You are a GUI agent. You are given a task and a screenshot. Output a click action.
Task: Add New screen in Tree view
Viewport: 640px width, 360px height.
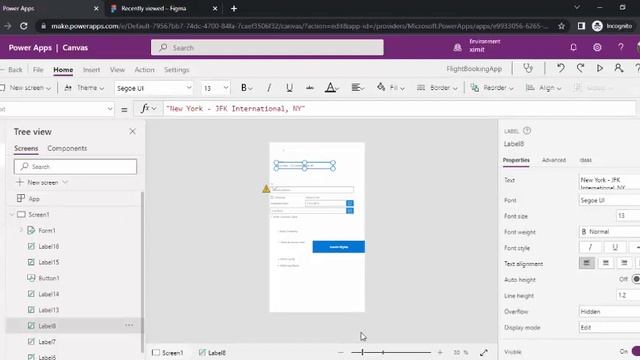point(42,182)
